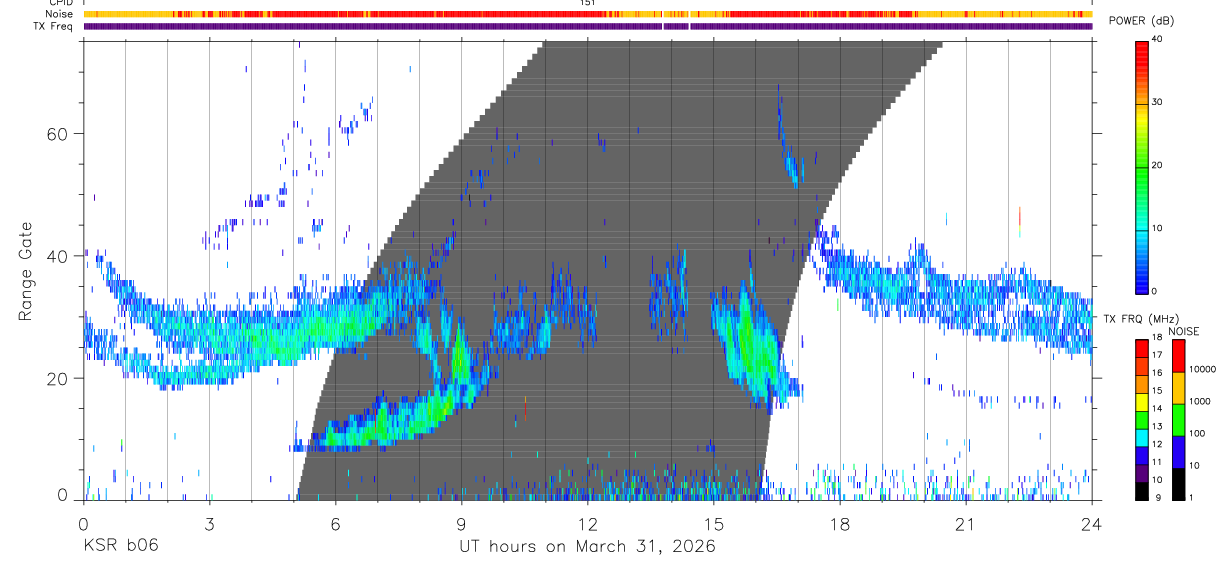Click the TX Freq row label at top left
1228x567 pixels.
point(53,26)
